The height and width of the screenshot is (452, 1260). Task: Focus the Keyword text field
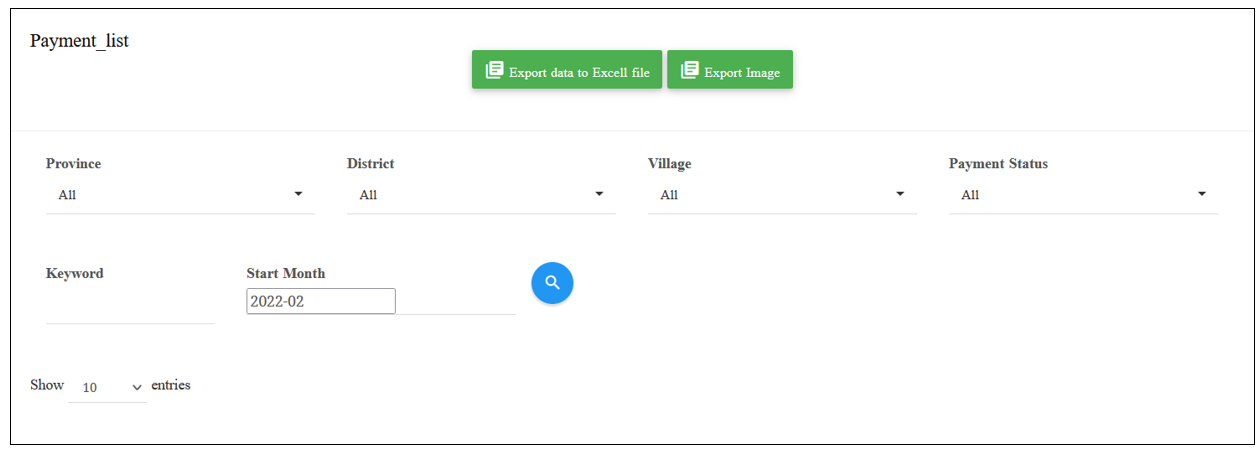[130, 306]
